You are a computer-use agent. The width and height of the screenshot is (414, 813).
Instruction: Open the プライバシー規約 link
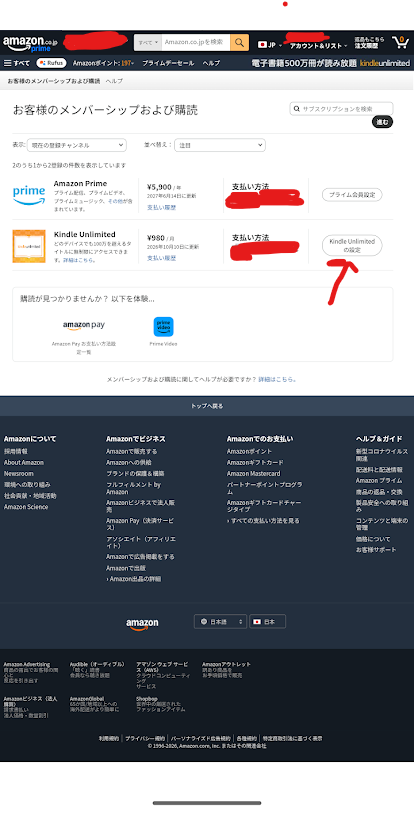pos(145,738)
